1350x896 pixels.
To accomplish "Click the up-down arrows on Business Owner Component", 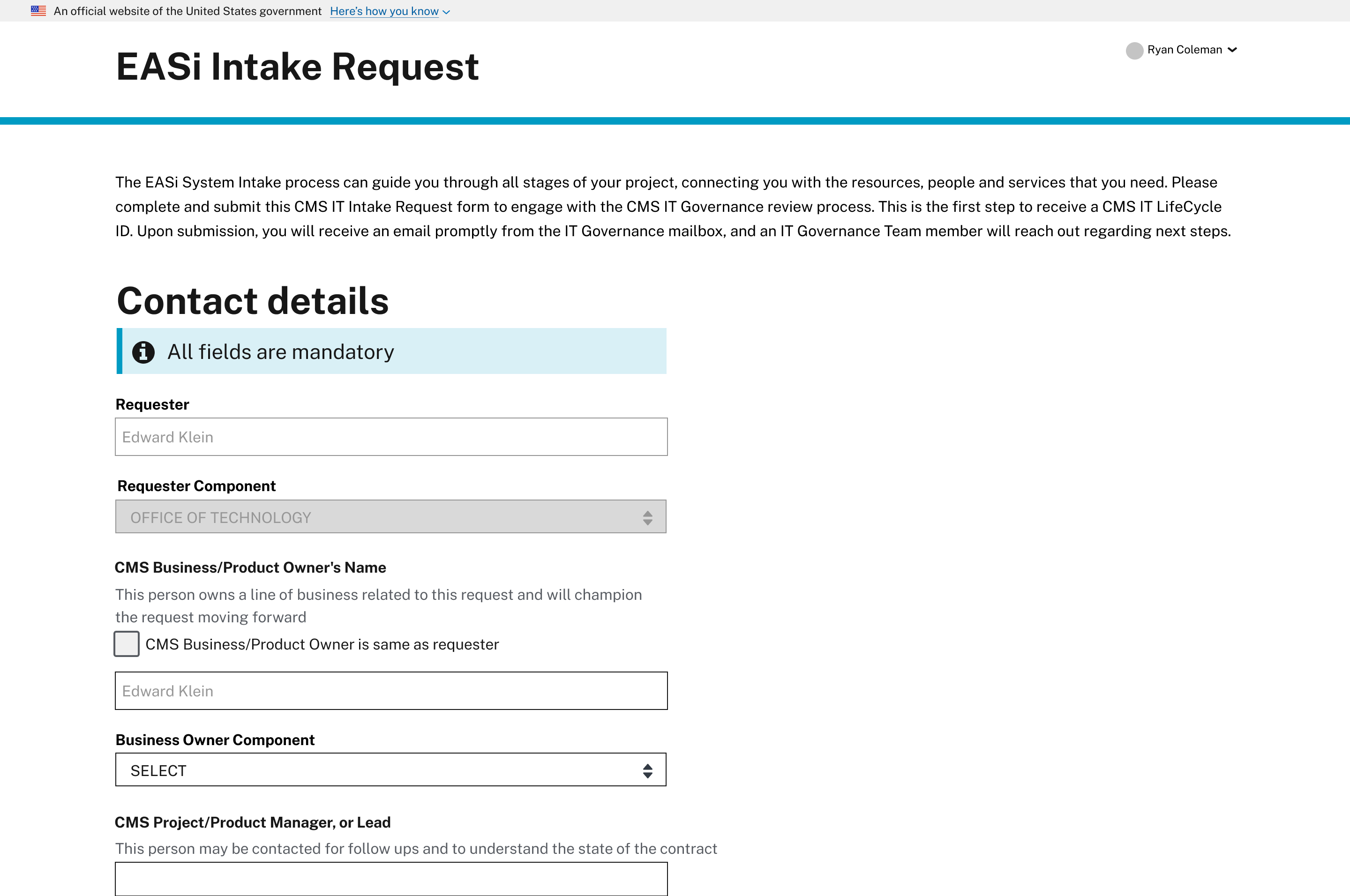I will 646,770.
